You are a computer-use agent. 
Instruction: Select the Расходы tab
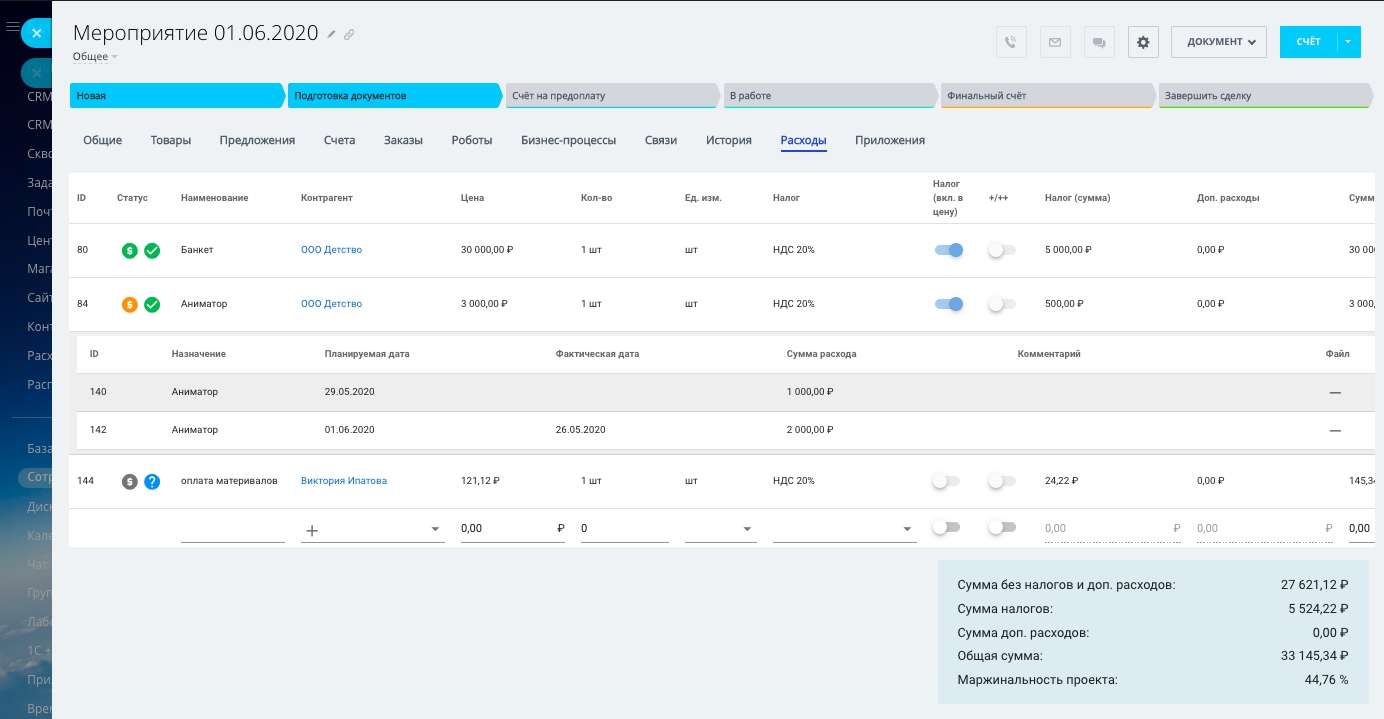click(x=804, y=140)
